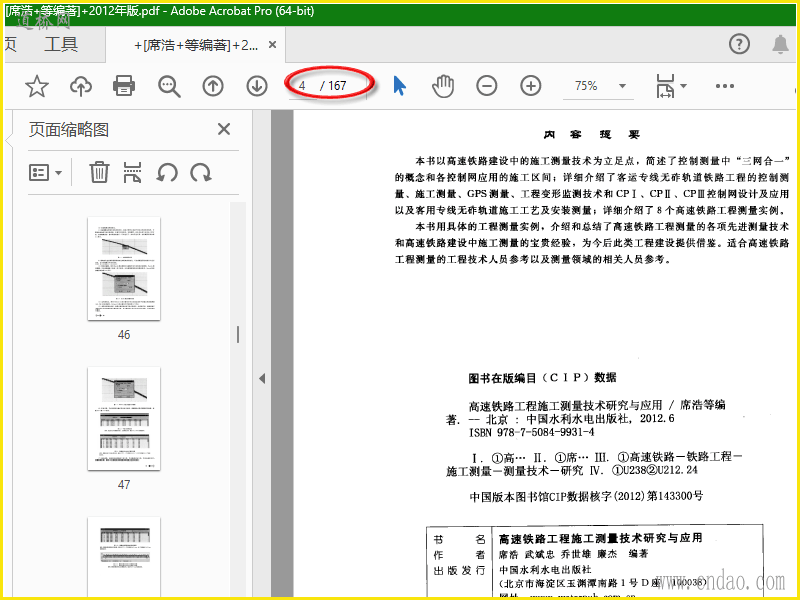Open the fit page width scrolling tool
The height and width of the screenshot is (600, 800).
tap(665, 86)
